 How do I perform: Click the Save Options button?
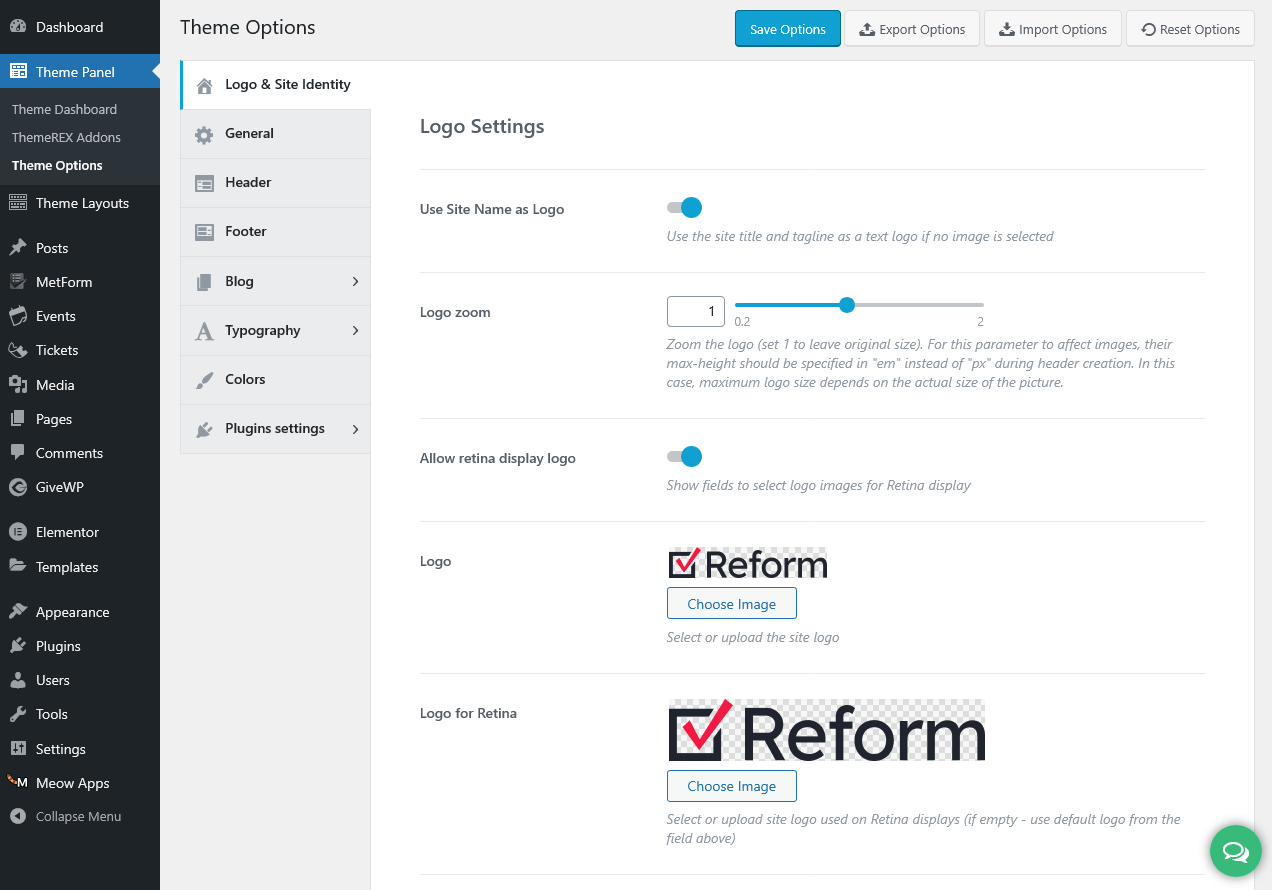pyautogui.click(x=788, y=29)
